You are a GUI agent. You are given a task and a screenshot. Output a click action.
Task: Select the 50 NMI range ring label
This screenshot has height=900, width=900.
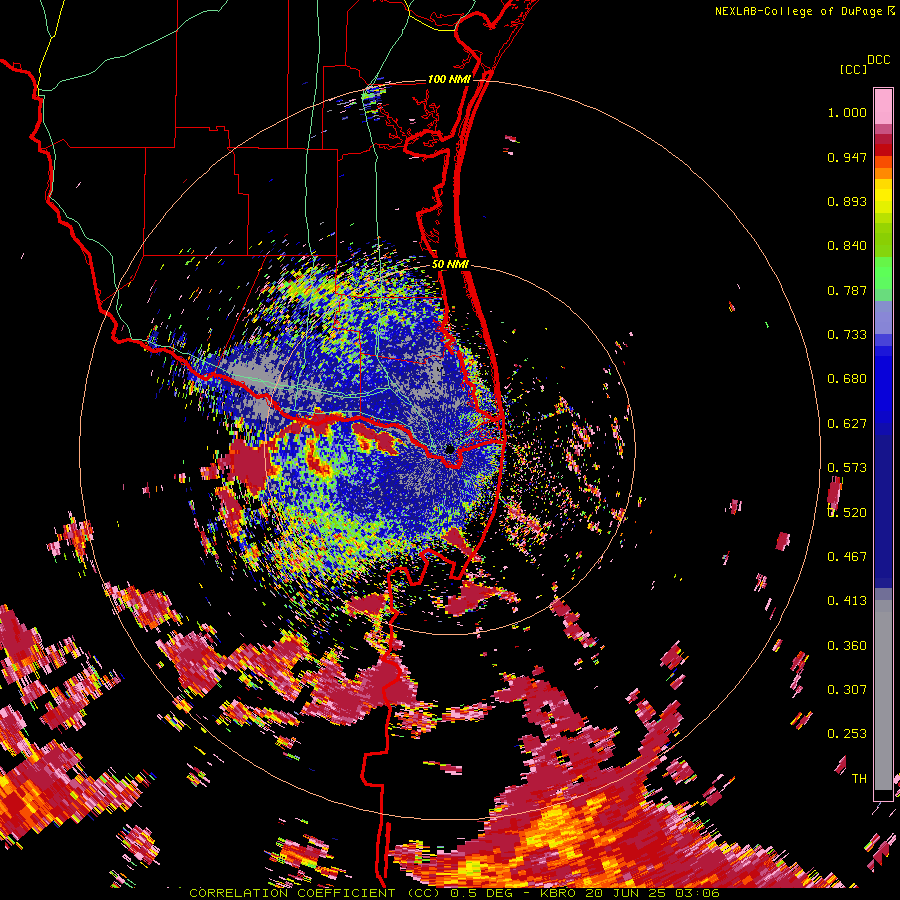tap(450, 265)
